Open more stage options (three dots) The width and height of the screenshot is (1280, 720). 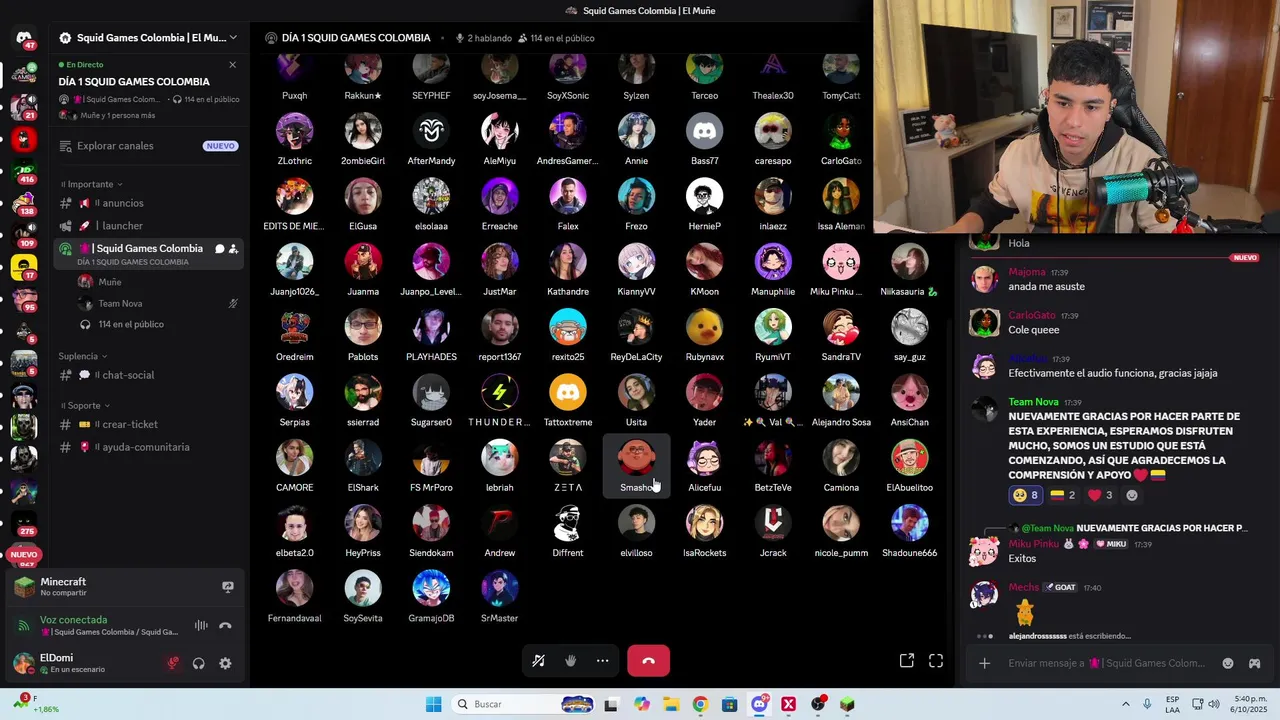pyautogui.click(x=602, y=661)
